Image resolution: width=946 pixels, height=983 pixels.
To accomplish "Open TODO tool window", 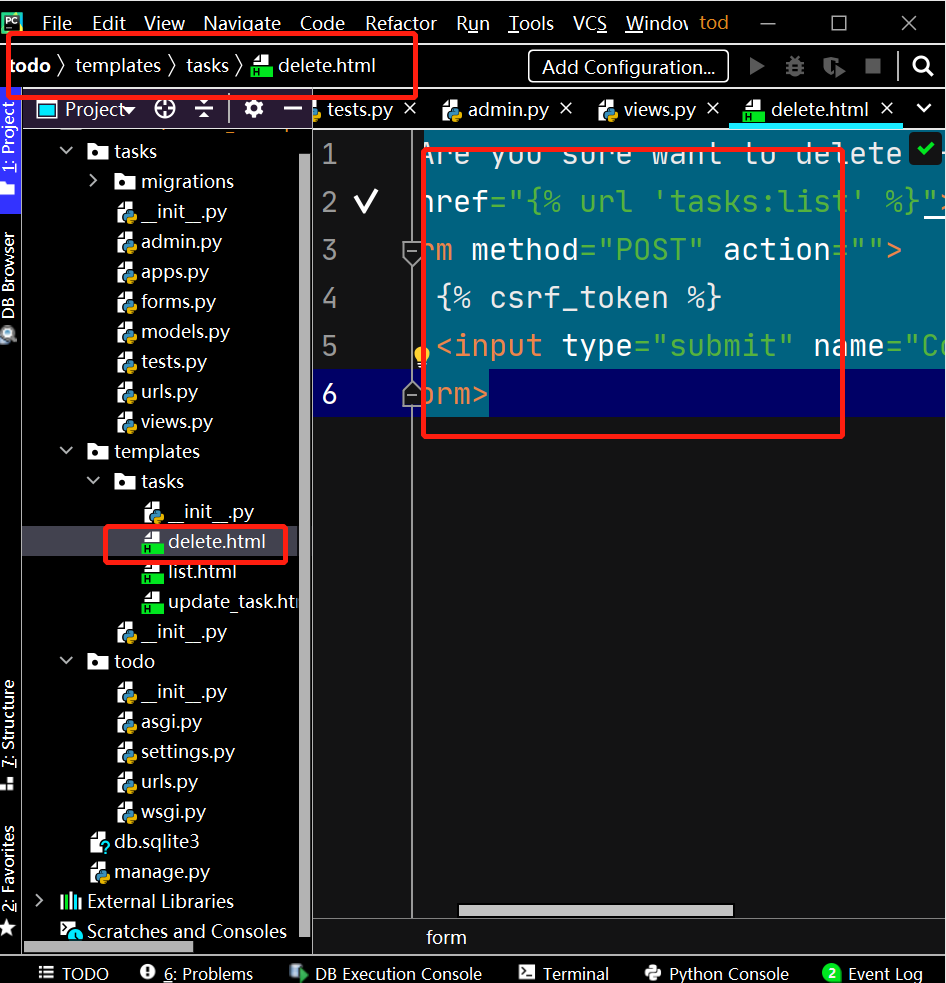I will click(74, 973).
